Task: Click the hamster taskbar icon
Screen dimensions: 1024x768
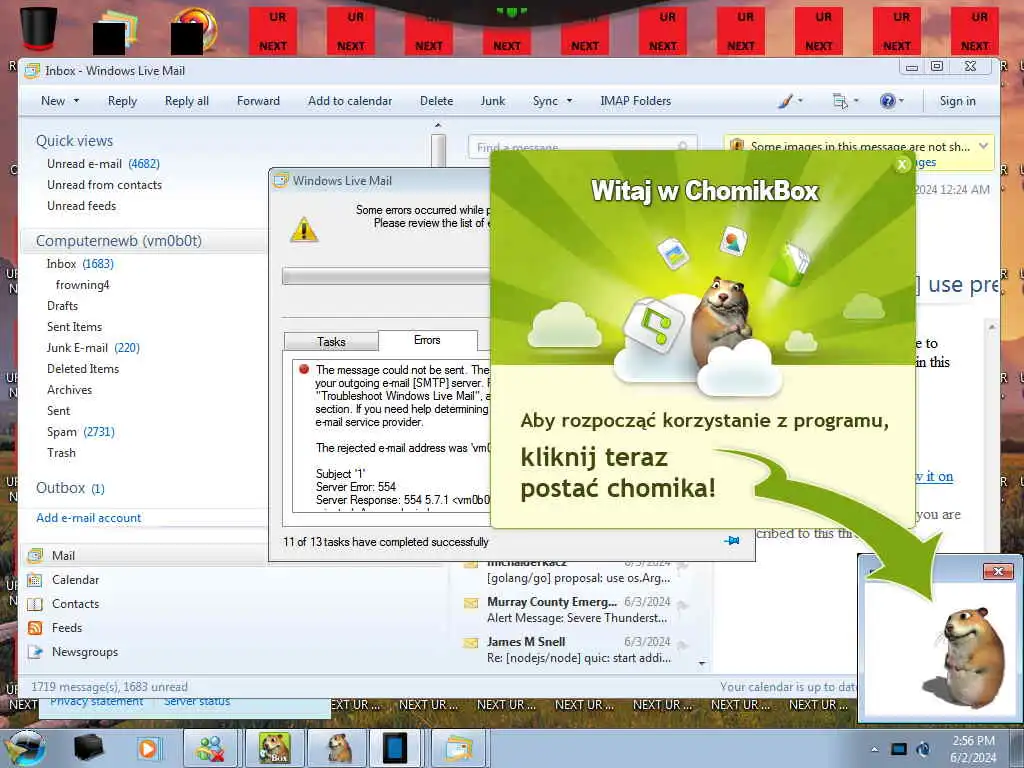Action: coord(336,748)
